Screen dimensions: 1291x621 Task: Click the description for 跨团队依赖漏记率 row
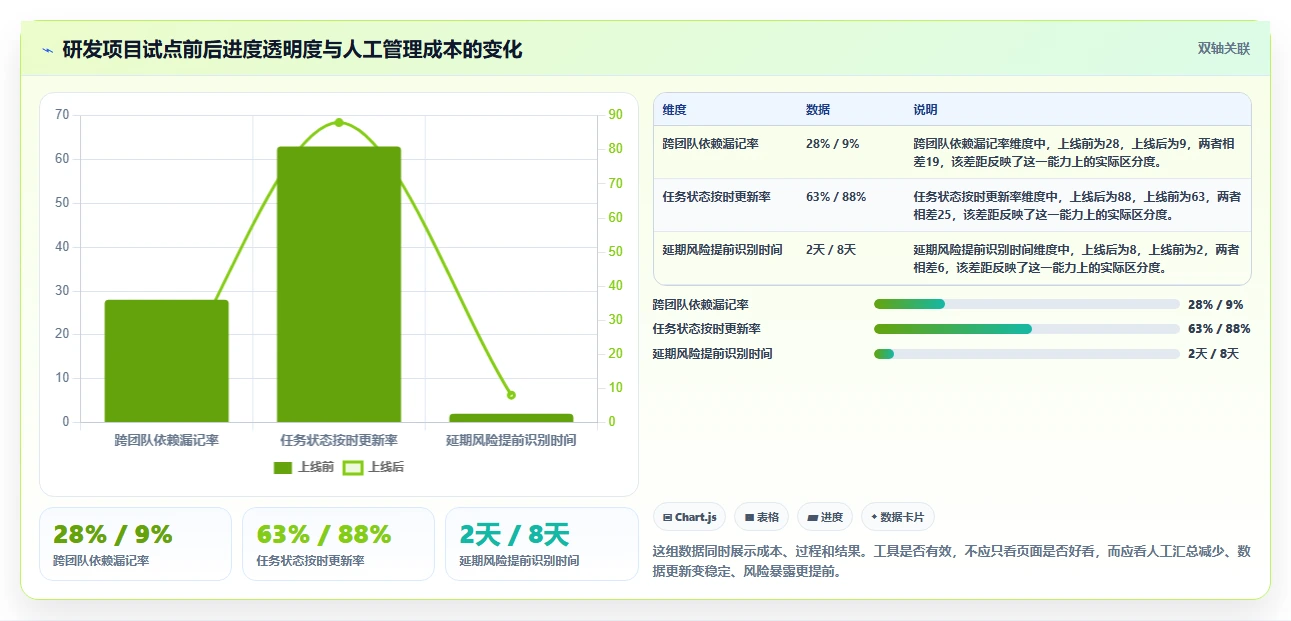pyautogui.click(x=1076, y=152)
